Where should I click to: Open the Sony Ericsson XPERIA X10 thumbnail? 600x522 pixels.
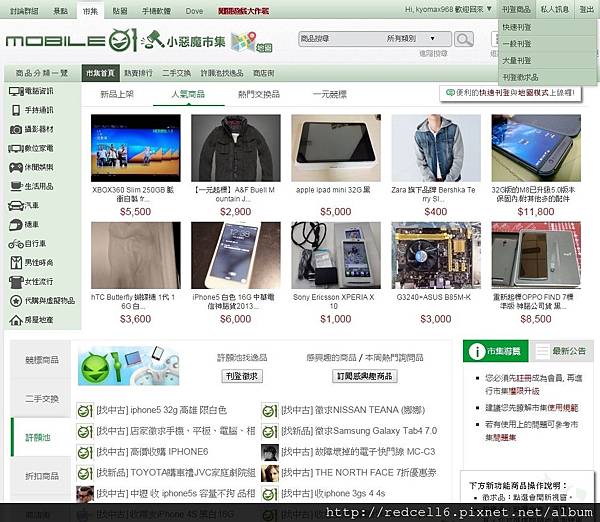tap(336, 255)
